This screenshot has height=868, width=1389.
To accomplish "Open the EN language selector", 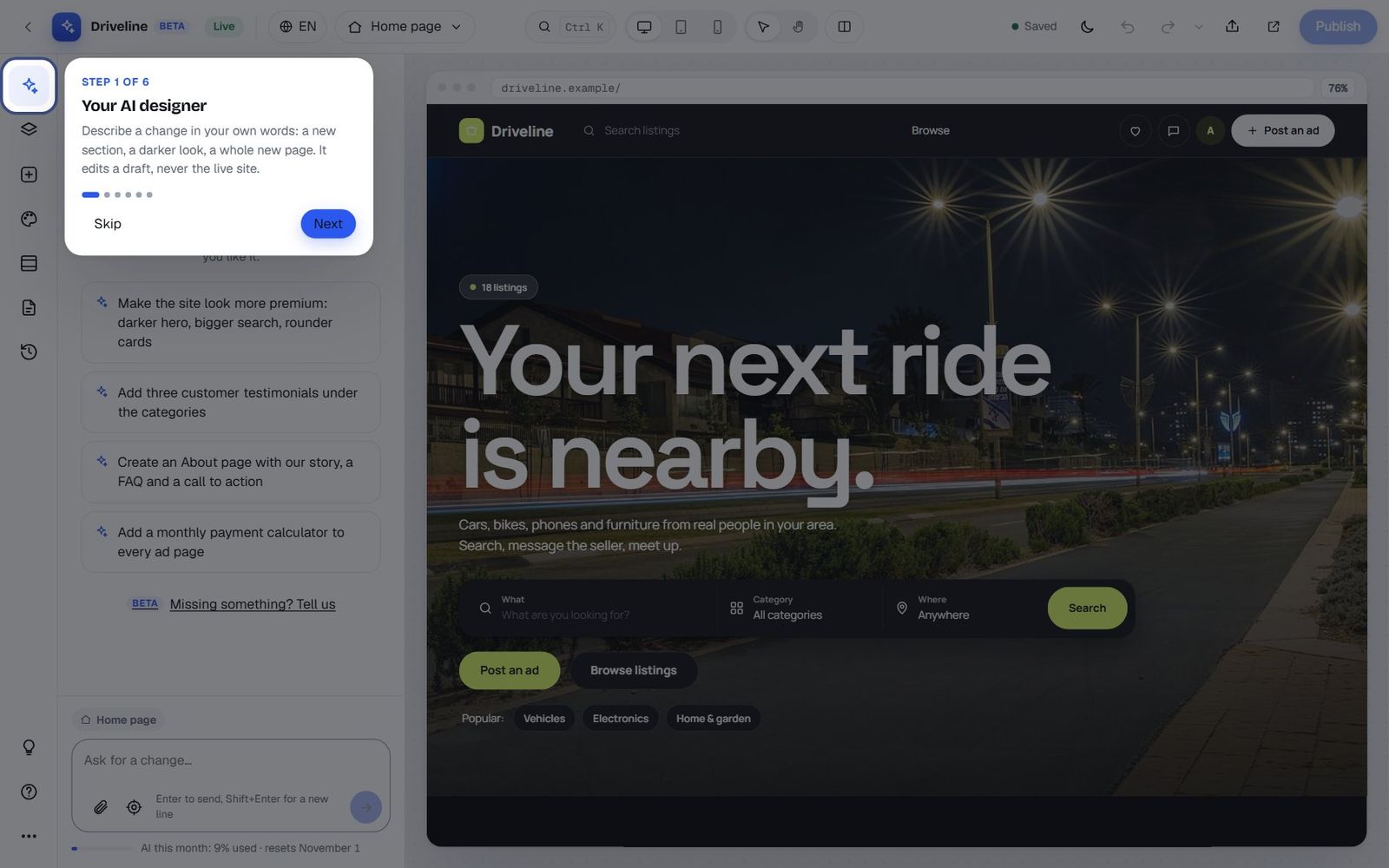I will point(298,27).
